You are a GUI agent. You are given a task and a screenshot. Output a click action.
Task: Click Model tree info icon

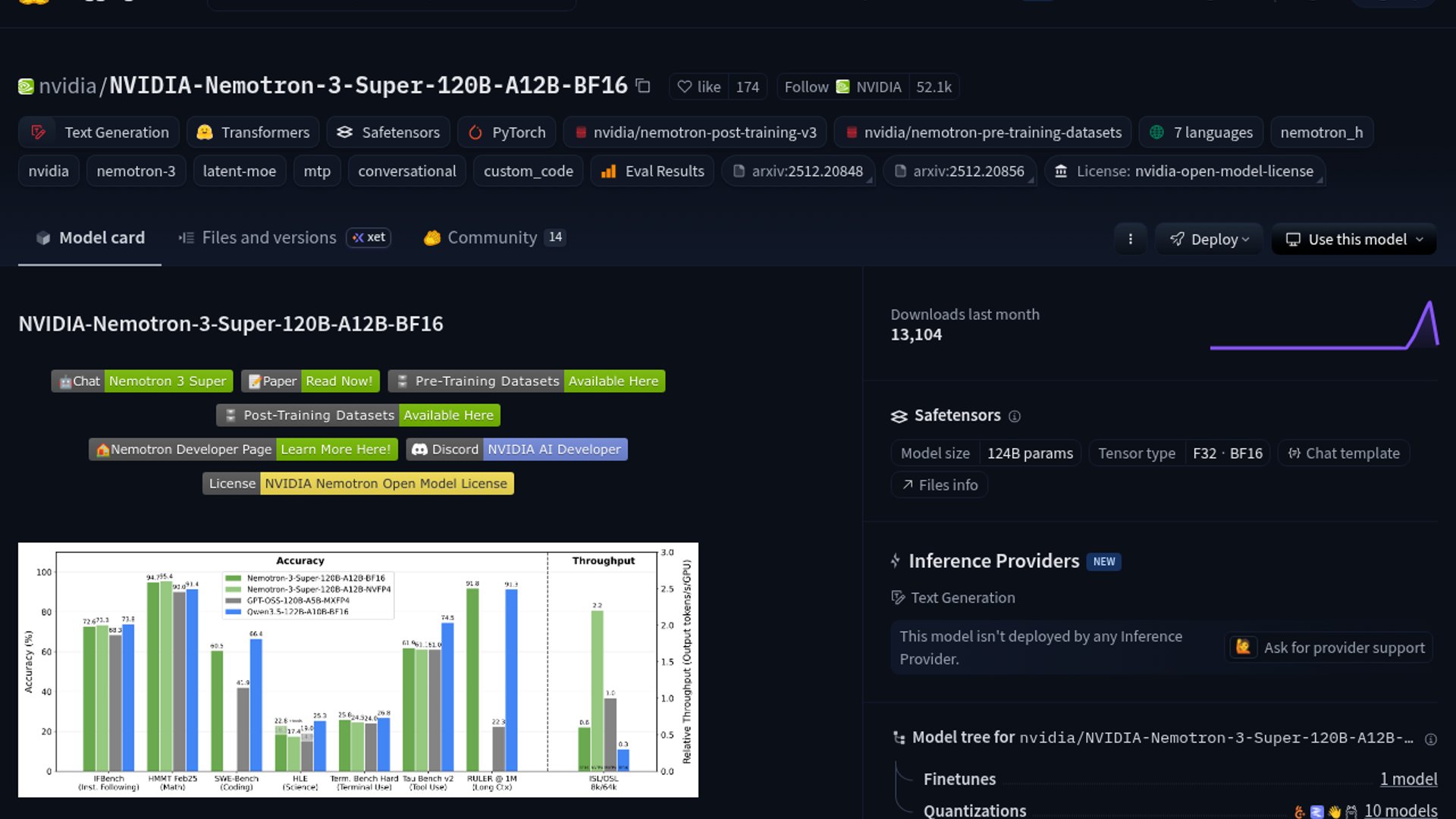click(1430, 739)
